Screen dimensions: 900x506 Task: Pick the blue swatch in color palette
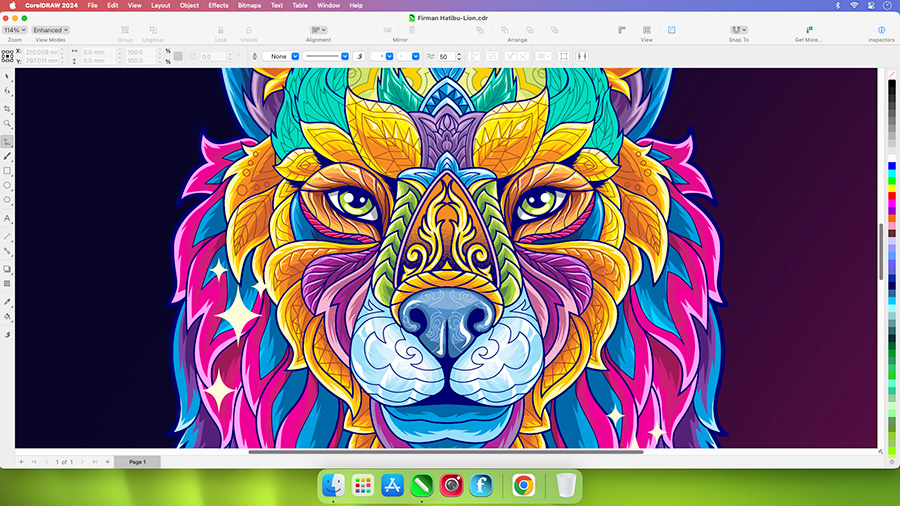(x=892, y=166)
